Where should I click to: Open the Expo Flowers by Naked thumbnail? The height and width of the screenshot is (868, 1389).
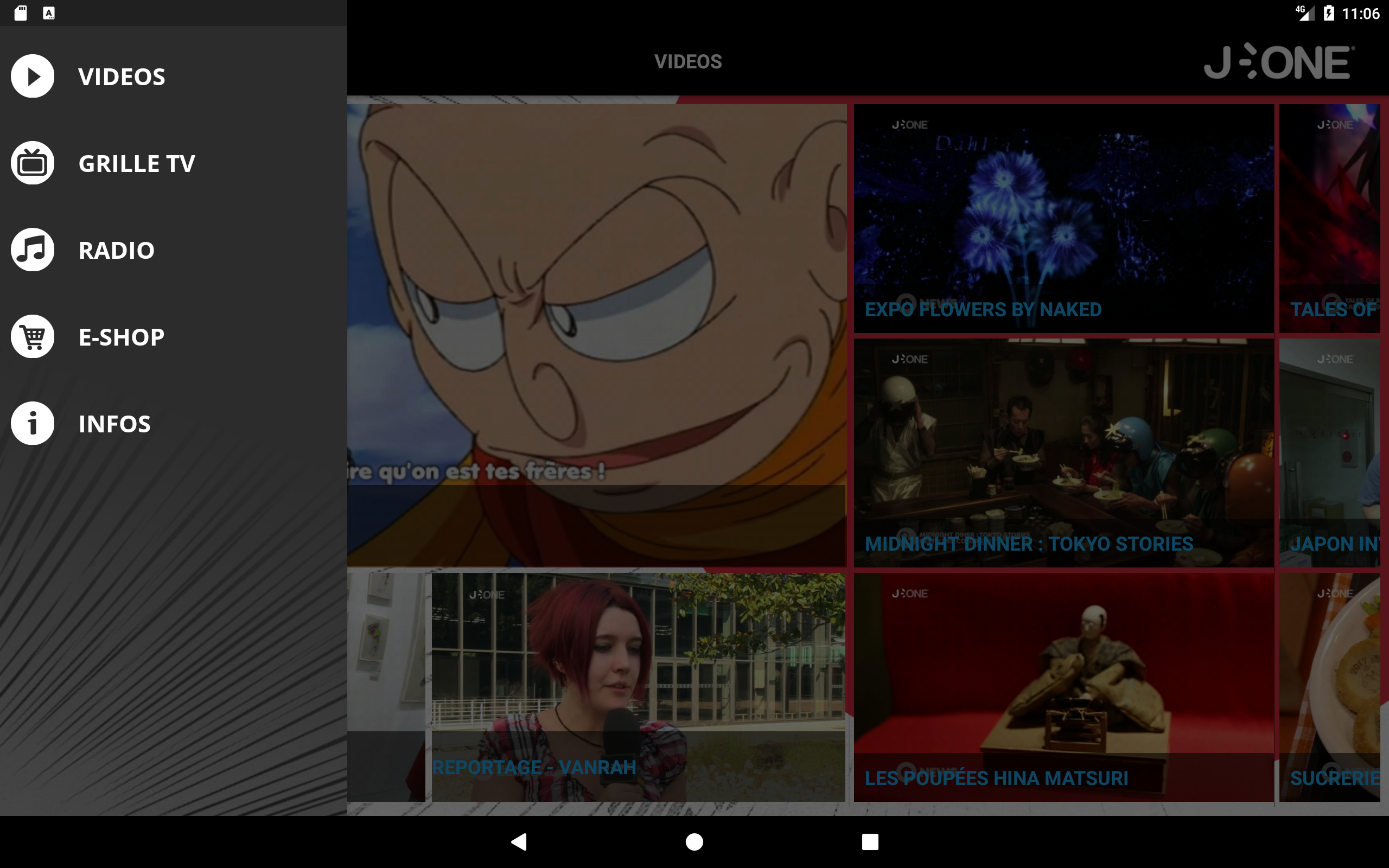pos(1063,218)
